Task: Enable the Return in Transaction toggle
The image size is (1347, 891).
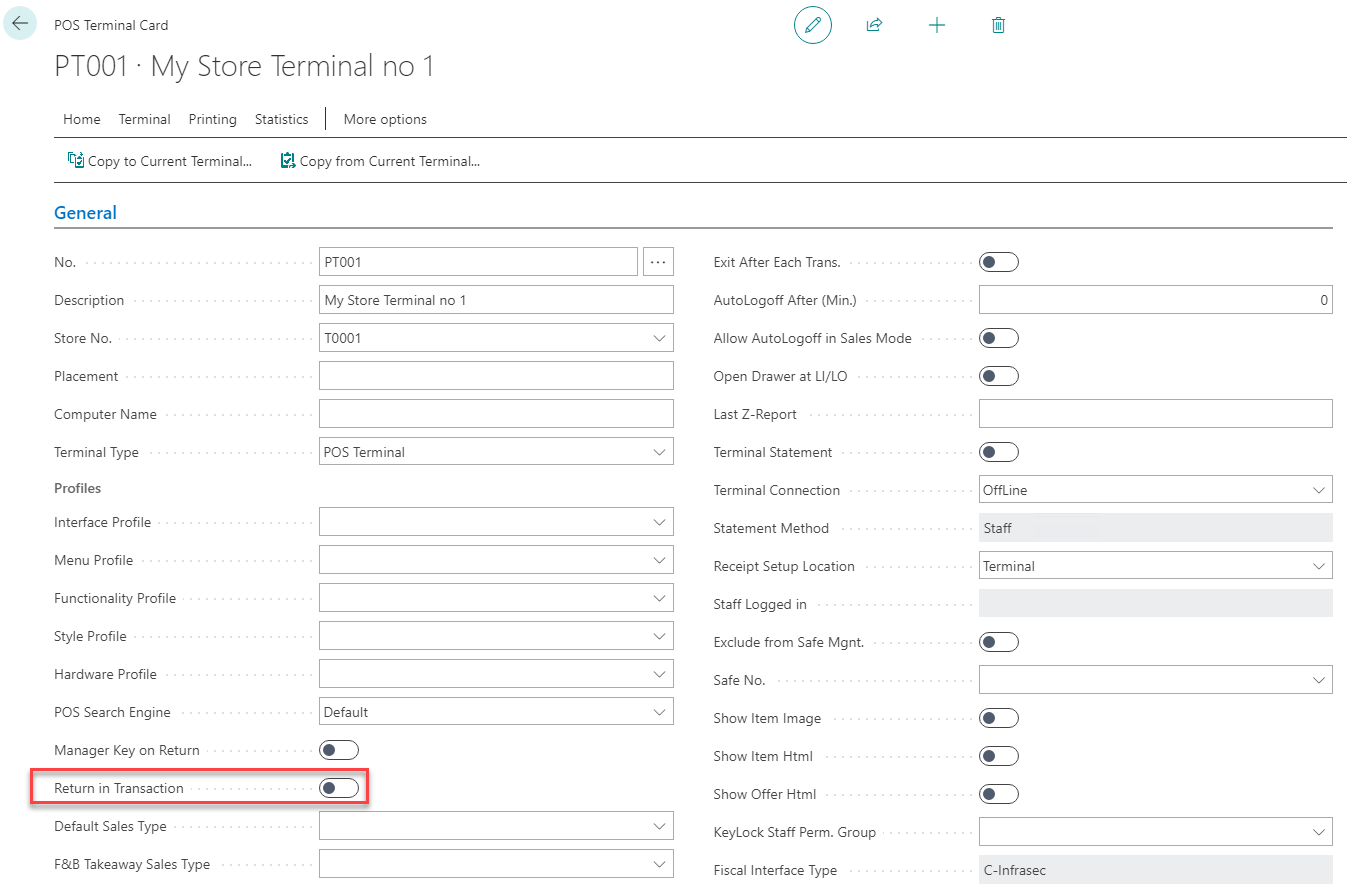Action: (x=338, y=788)
